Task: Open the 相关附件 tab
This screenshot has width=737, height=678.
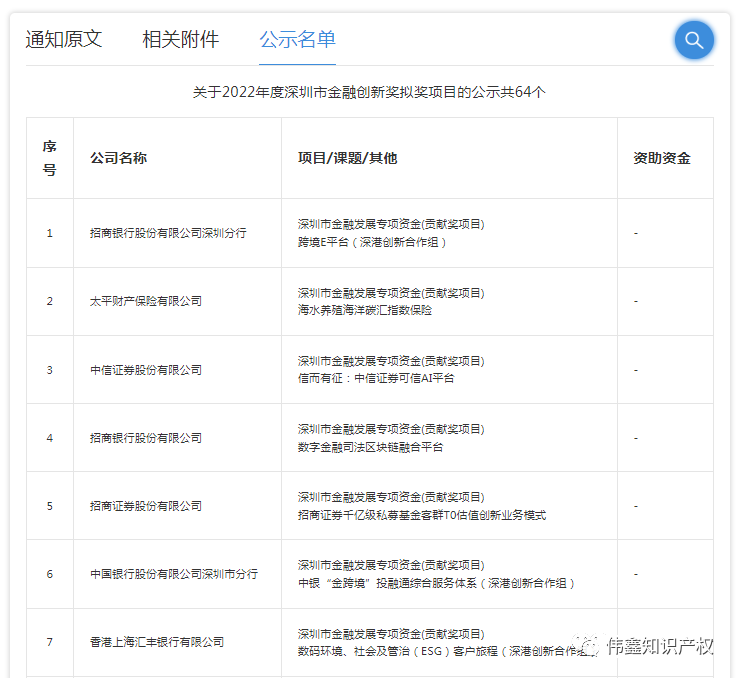Action: (180, 39)
